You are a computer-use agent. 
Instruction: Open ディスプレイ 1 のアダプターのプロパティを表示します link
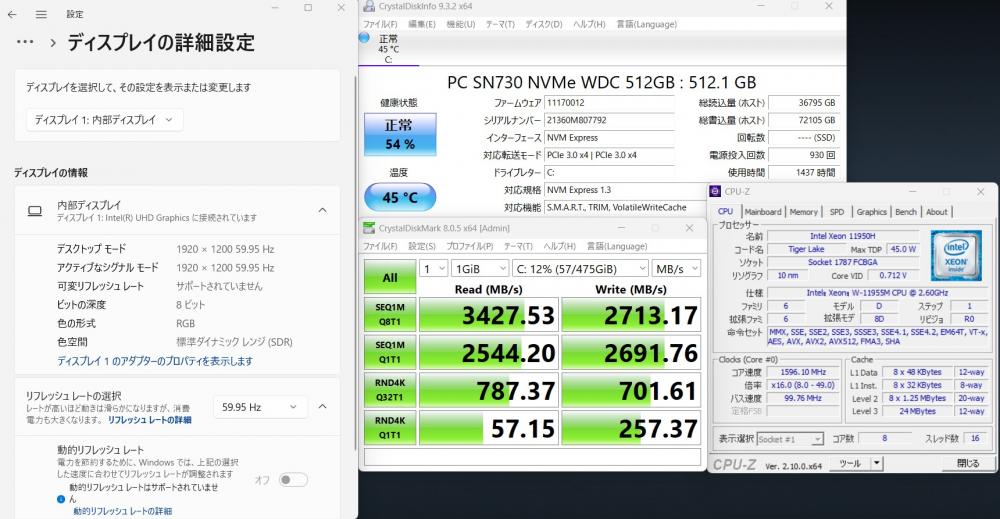click(155, 361)
